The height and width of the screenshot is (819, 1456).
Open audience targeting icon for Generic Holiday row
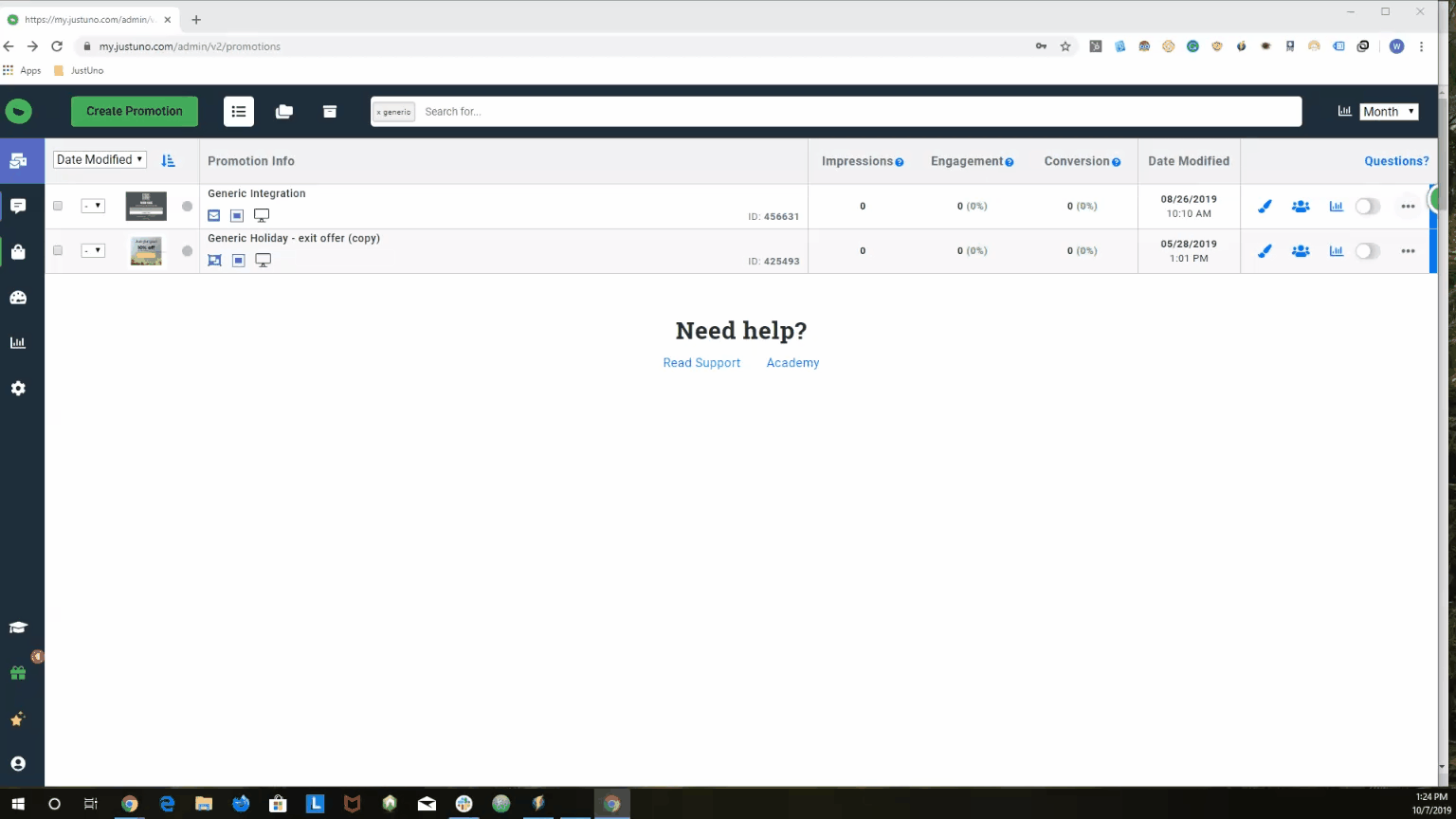(1301, 250)
